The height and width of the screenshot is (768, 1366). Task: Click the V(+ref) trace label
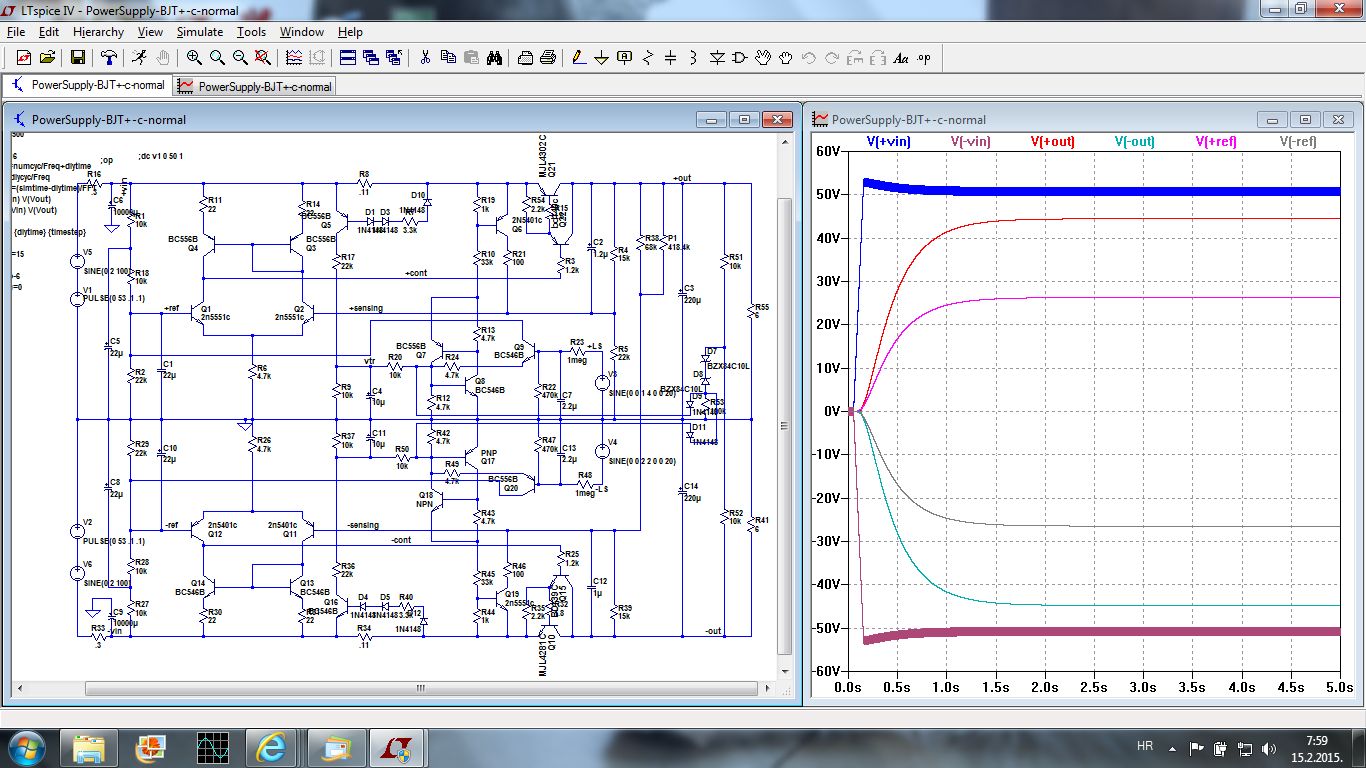coord(1216,142)
